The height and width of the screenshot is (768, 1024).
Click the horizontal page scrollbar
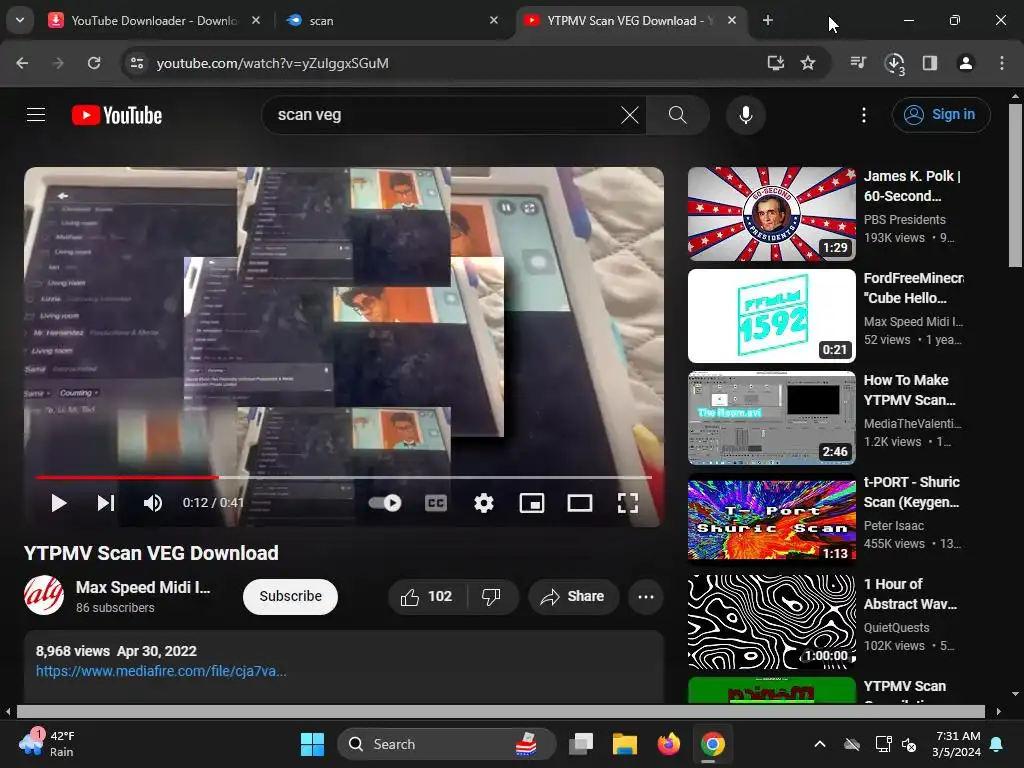point(501,711)
